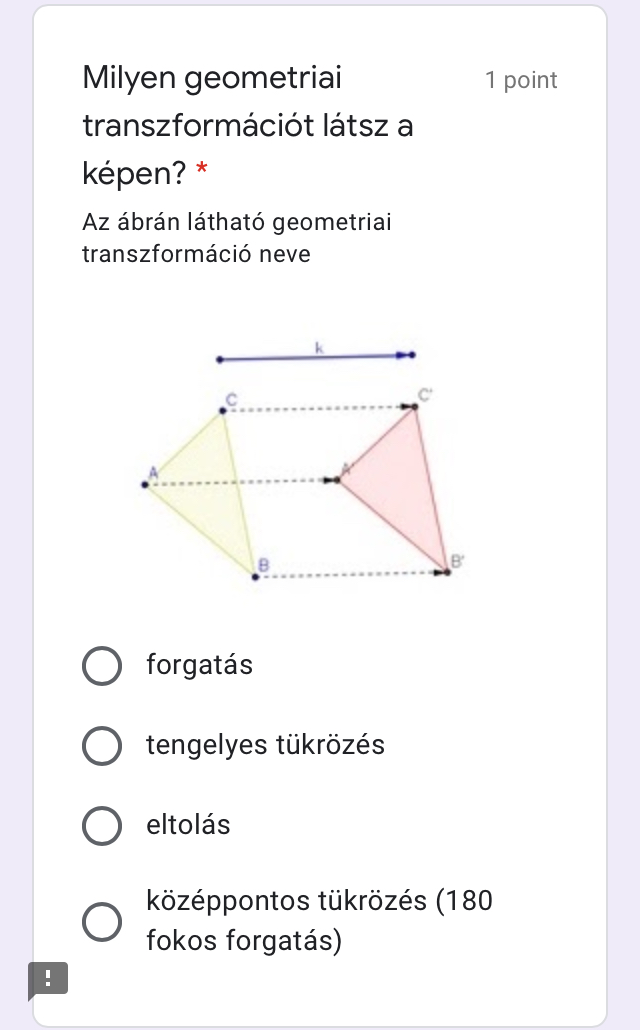Click the "1 point" score label

[521, 81]
